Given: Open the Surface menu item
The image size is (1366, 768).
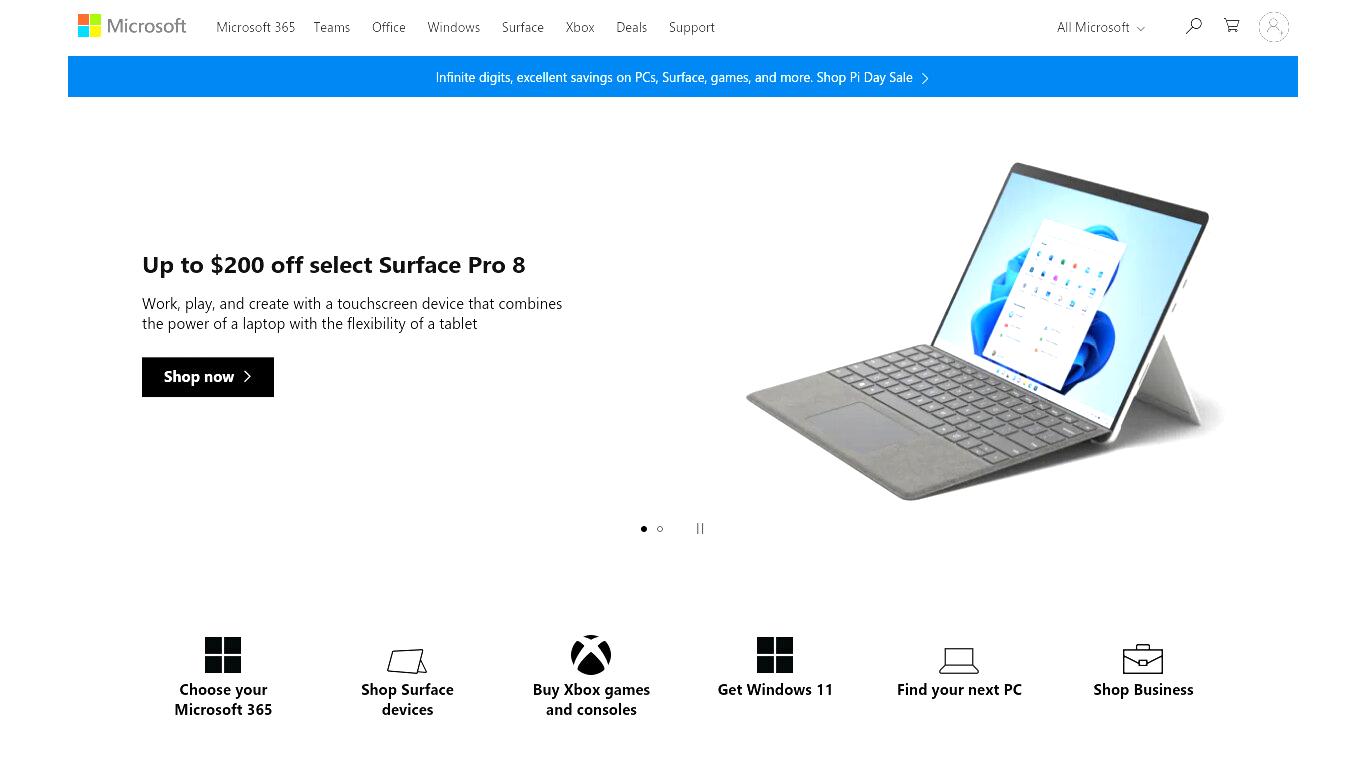Looking at the screenshot, I should [523, 27].
